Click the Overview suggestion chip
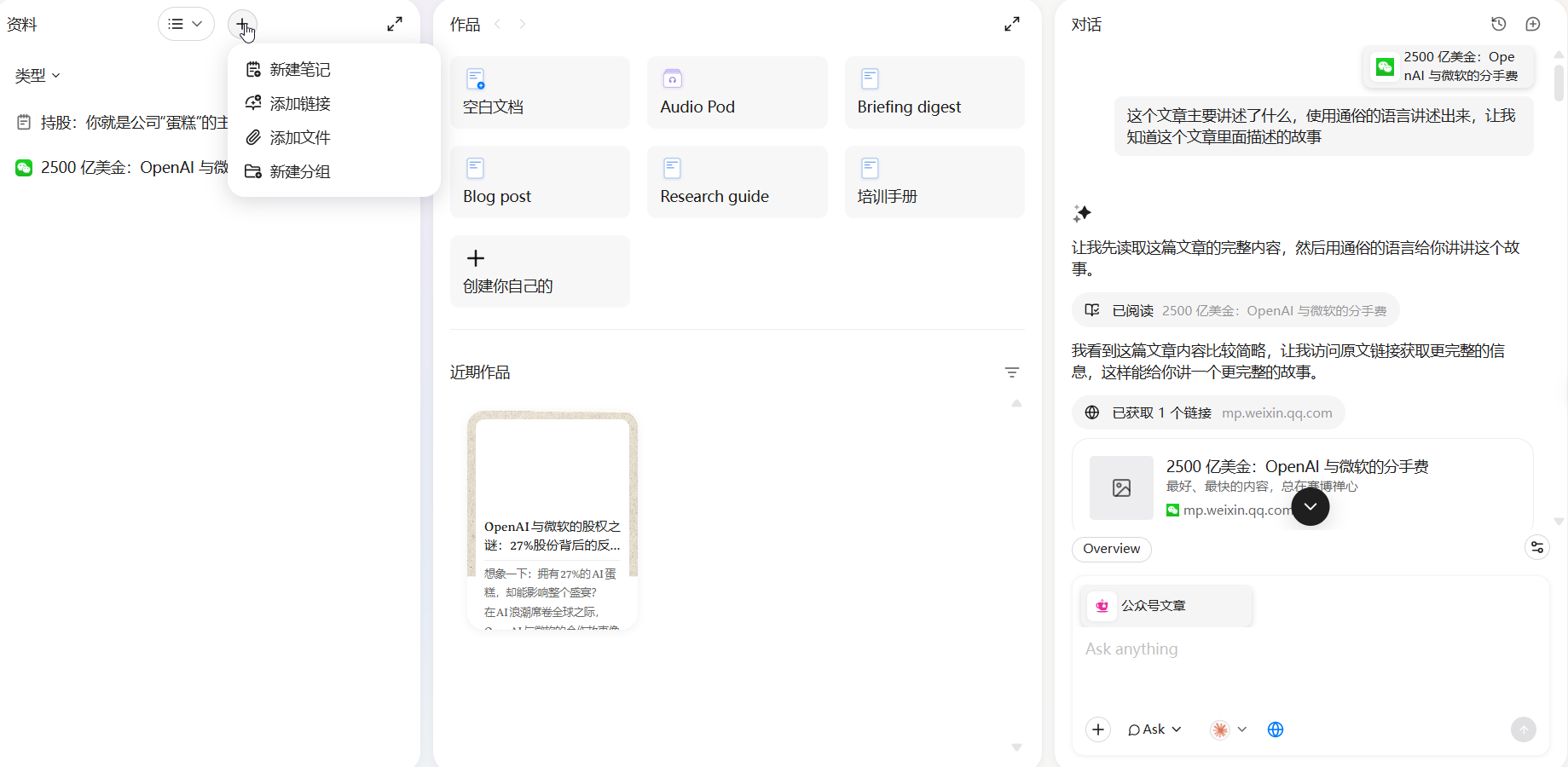 1112,549
